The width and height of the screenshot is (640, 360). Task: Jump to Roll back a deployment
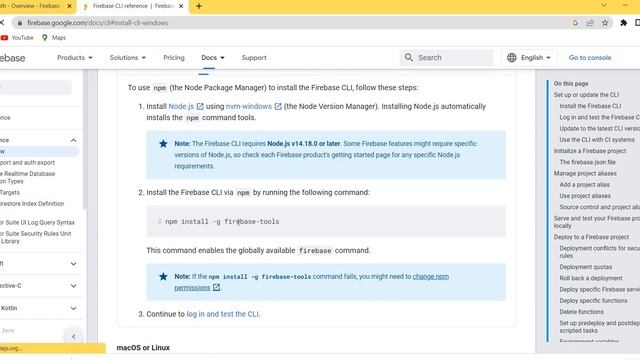(x=591, y=278)
